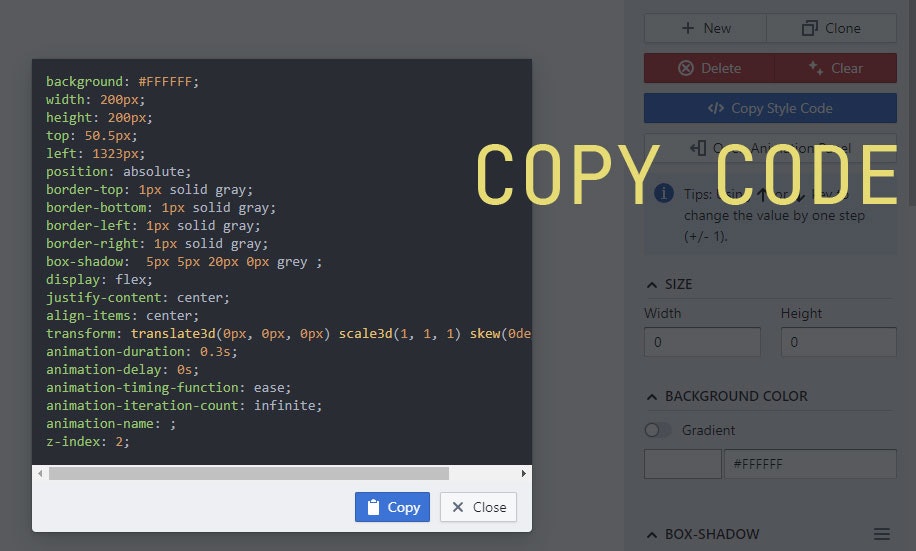Click the 'animation-timing-function: ease;' line

tap(169, 387)
